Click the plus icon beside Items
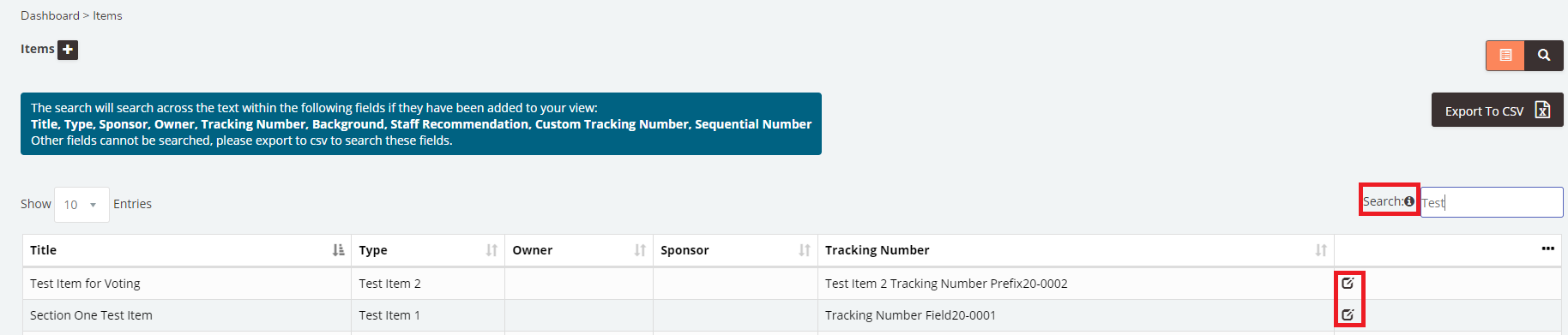This screenshot has height=335, width=1568. (68, 50)
